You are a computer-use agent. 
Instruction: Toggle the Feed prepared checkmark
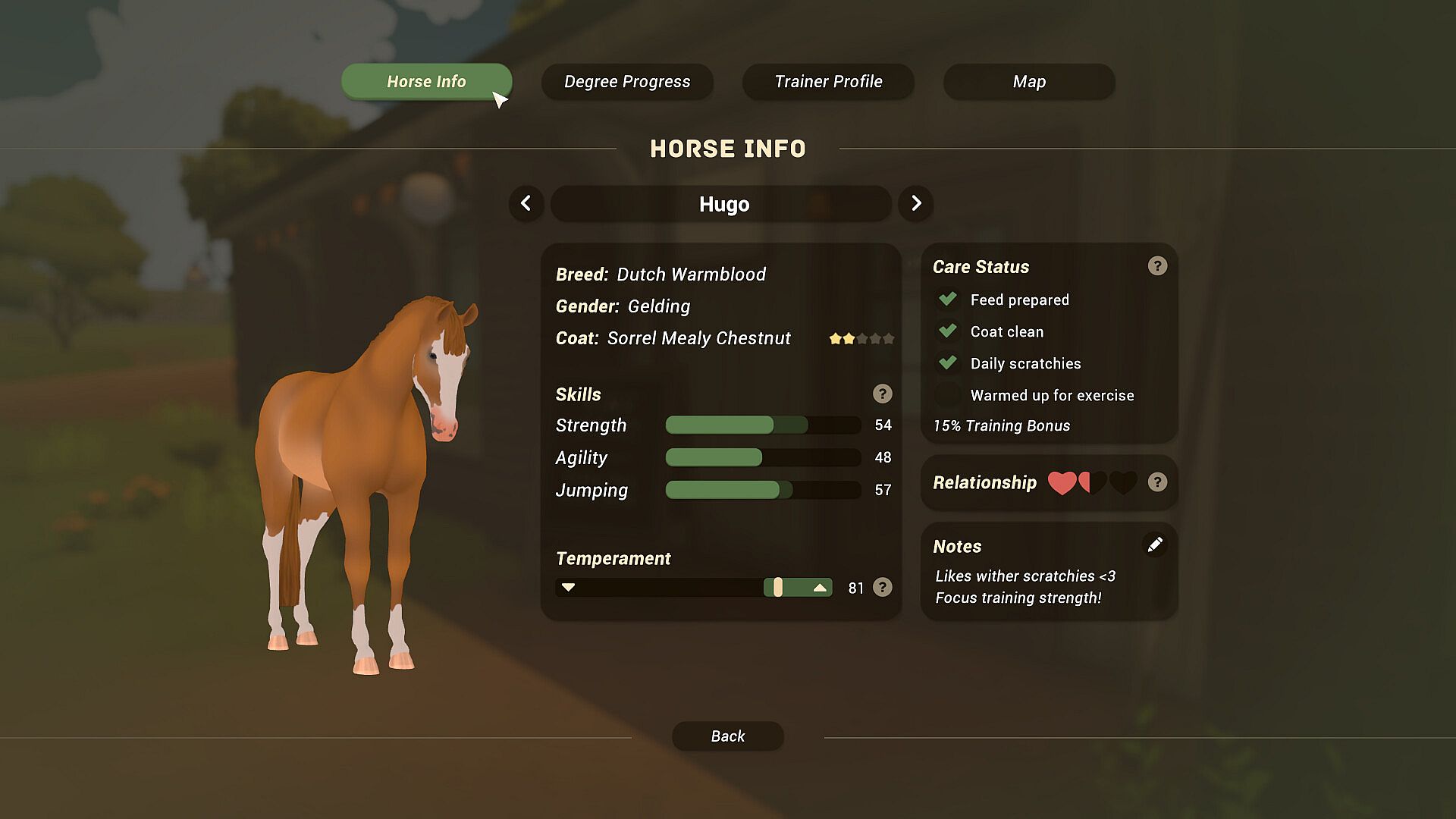click(947, 300)
